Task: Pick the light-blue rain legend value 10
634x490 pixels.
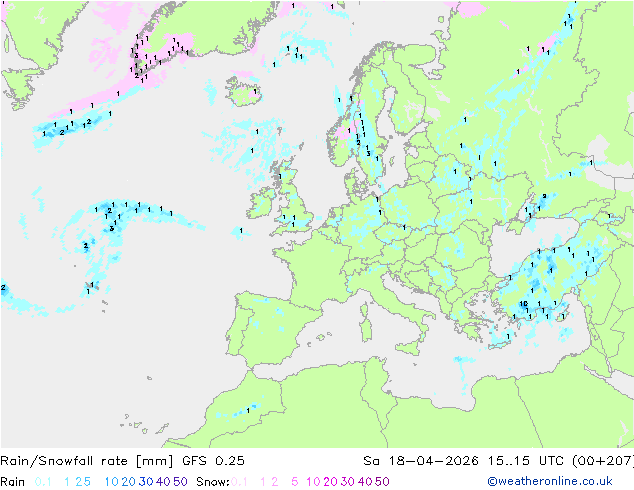Action: tap(112, 482)
